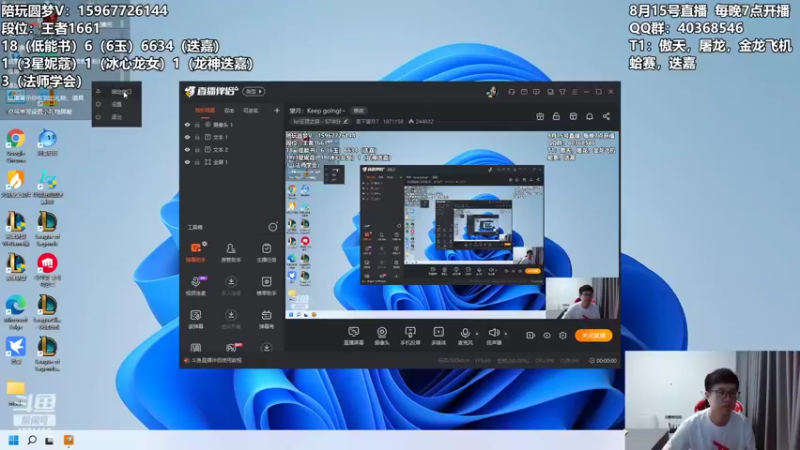Click Google Chrome desktop icon
The image size is (800, 450).
[x=16, y=145]
